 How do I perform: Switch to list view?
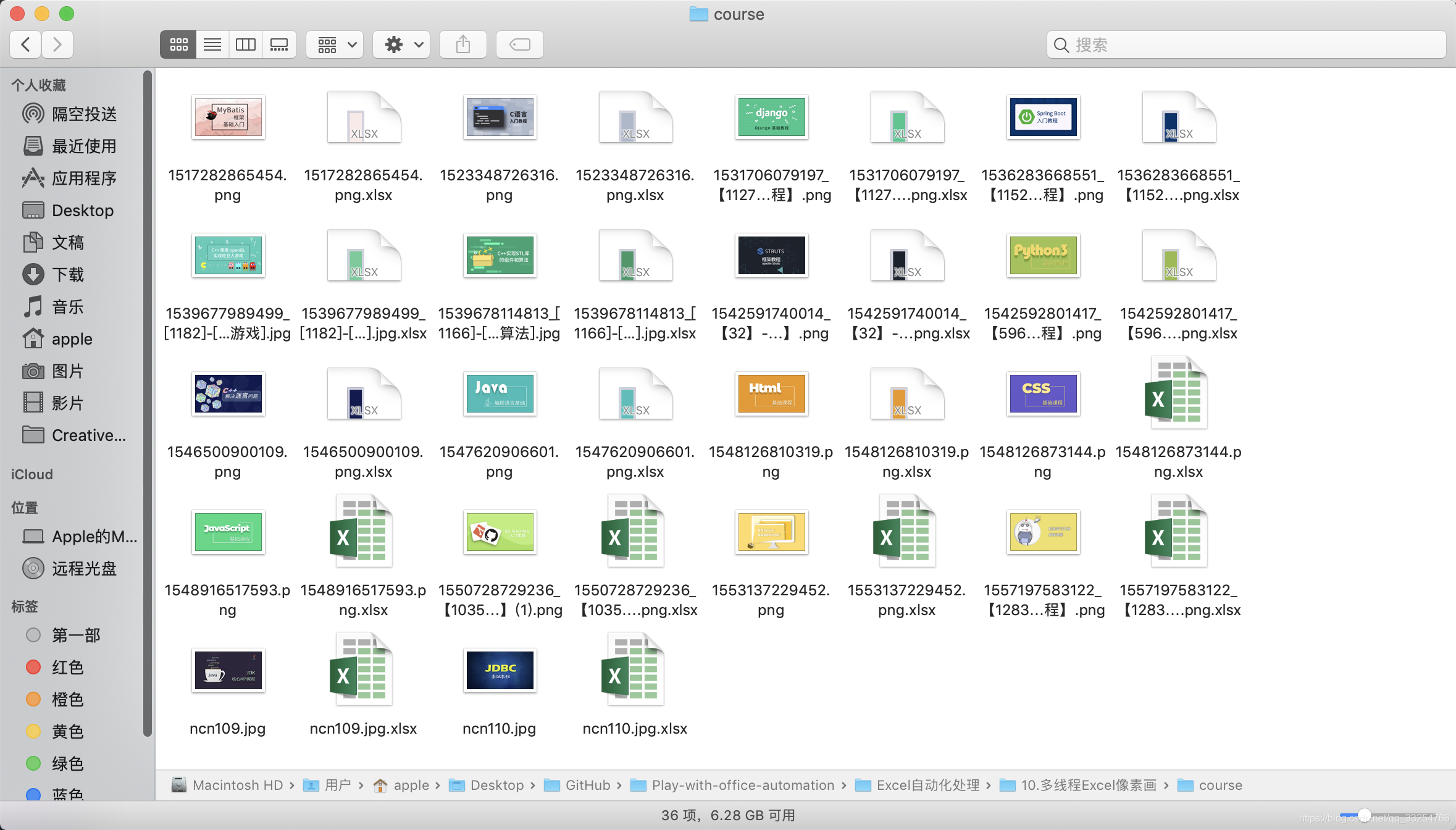[x=212, y=44]
